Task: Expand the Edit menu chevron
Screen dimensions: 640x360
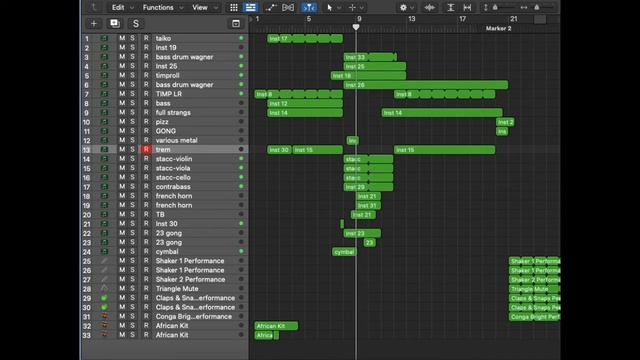Action: click(131, 8)
